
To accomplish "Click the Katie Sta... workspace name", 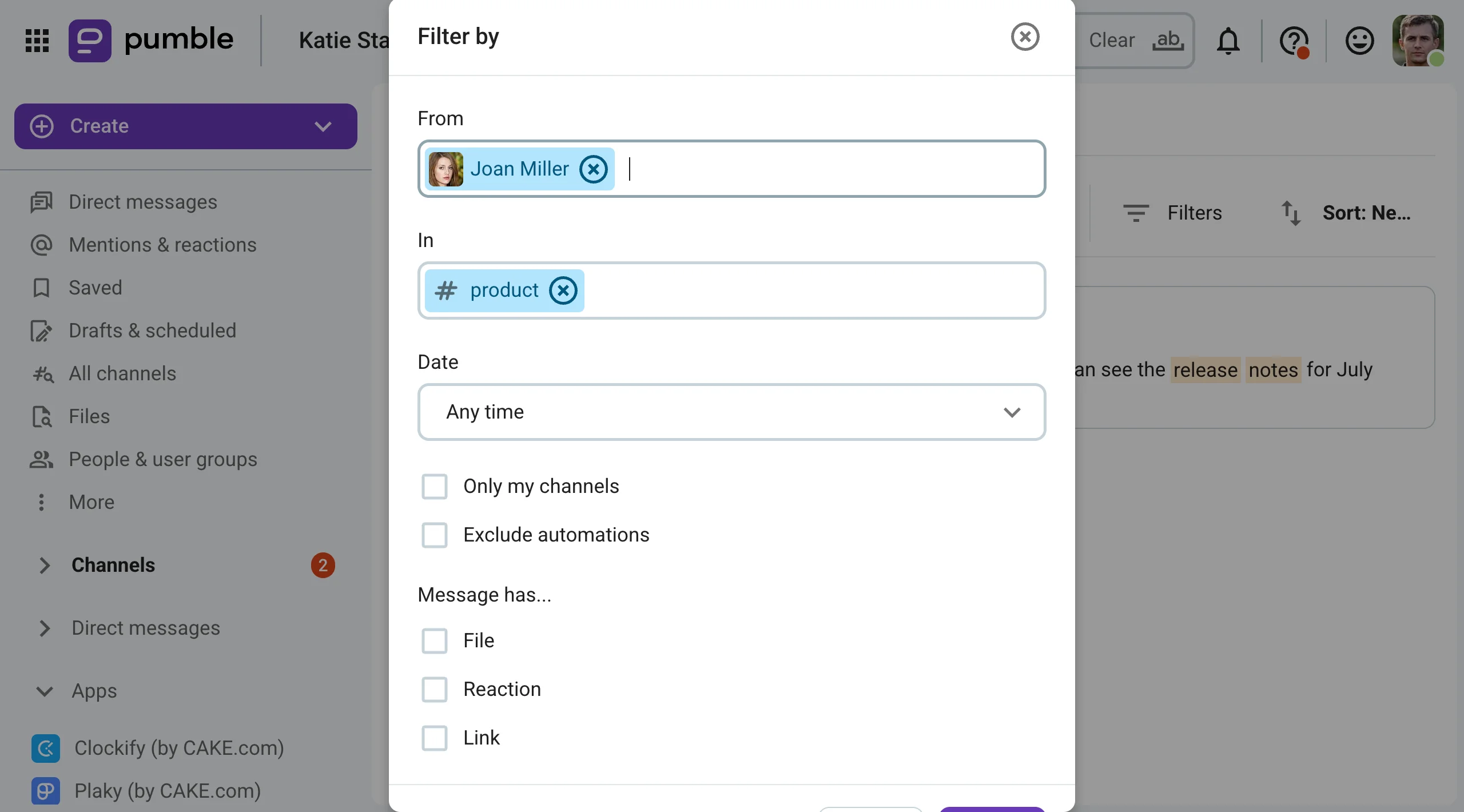I will [x=344, y=41].
